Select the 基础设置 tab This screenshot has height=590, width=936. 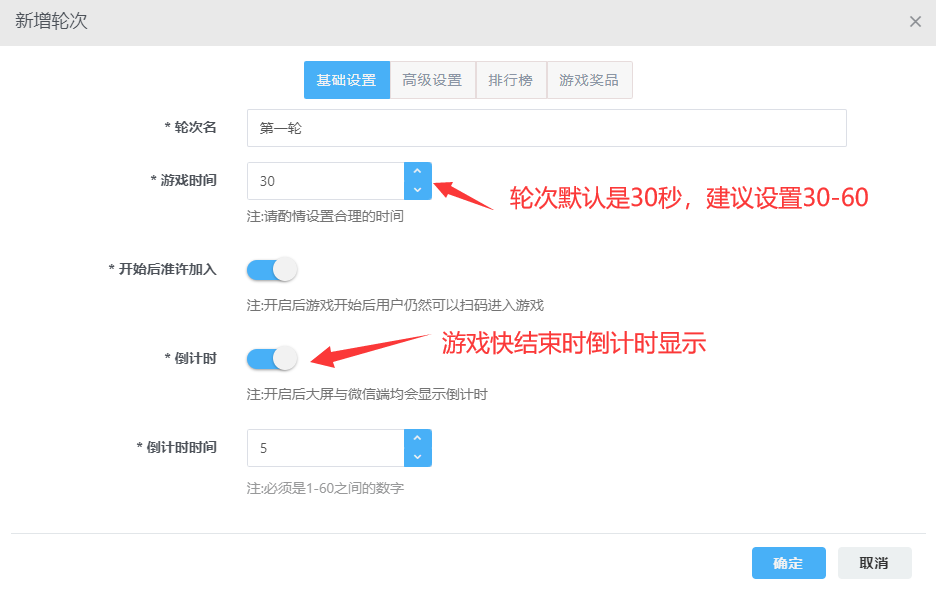pos(346,79)
